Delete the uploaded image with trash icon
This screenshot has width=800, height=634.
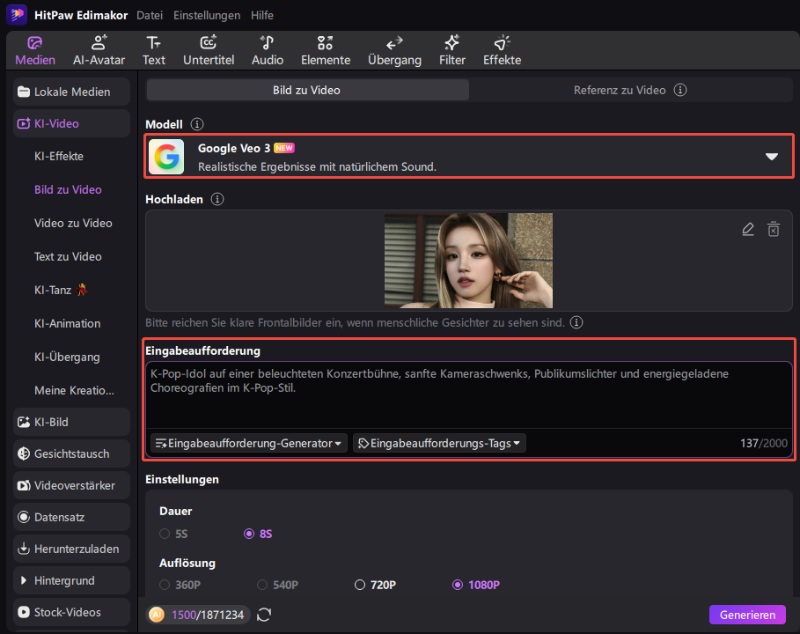(x=773, y=229)
